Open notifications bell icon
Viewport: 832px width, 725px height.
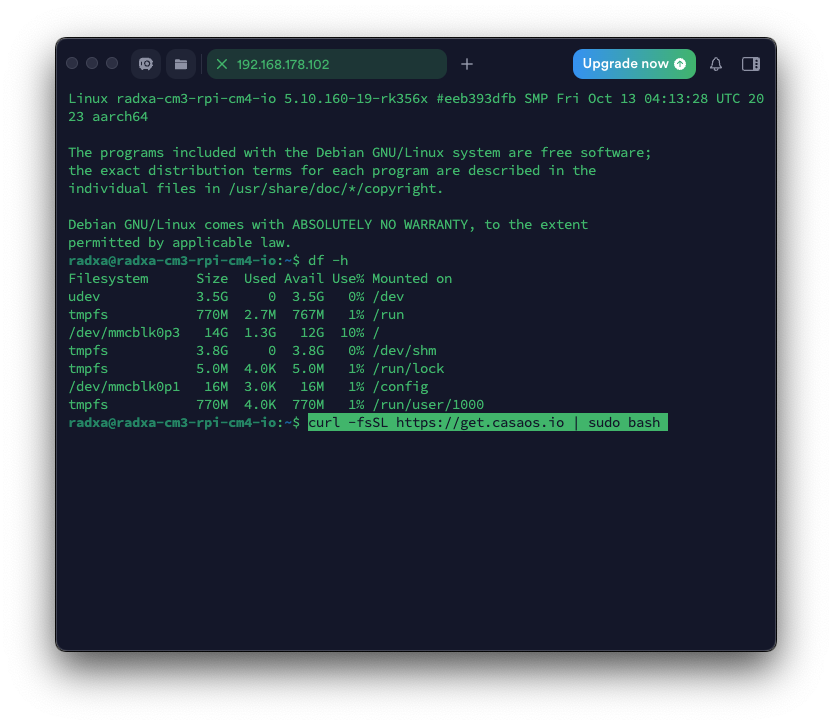pyautogui.click(x=716, y=64)
